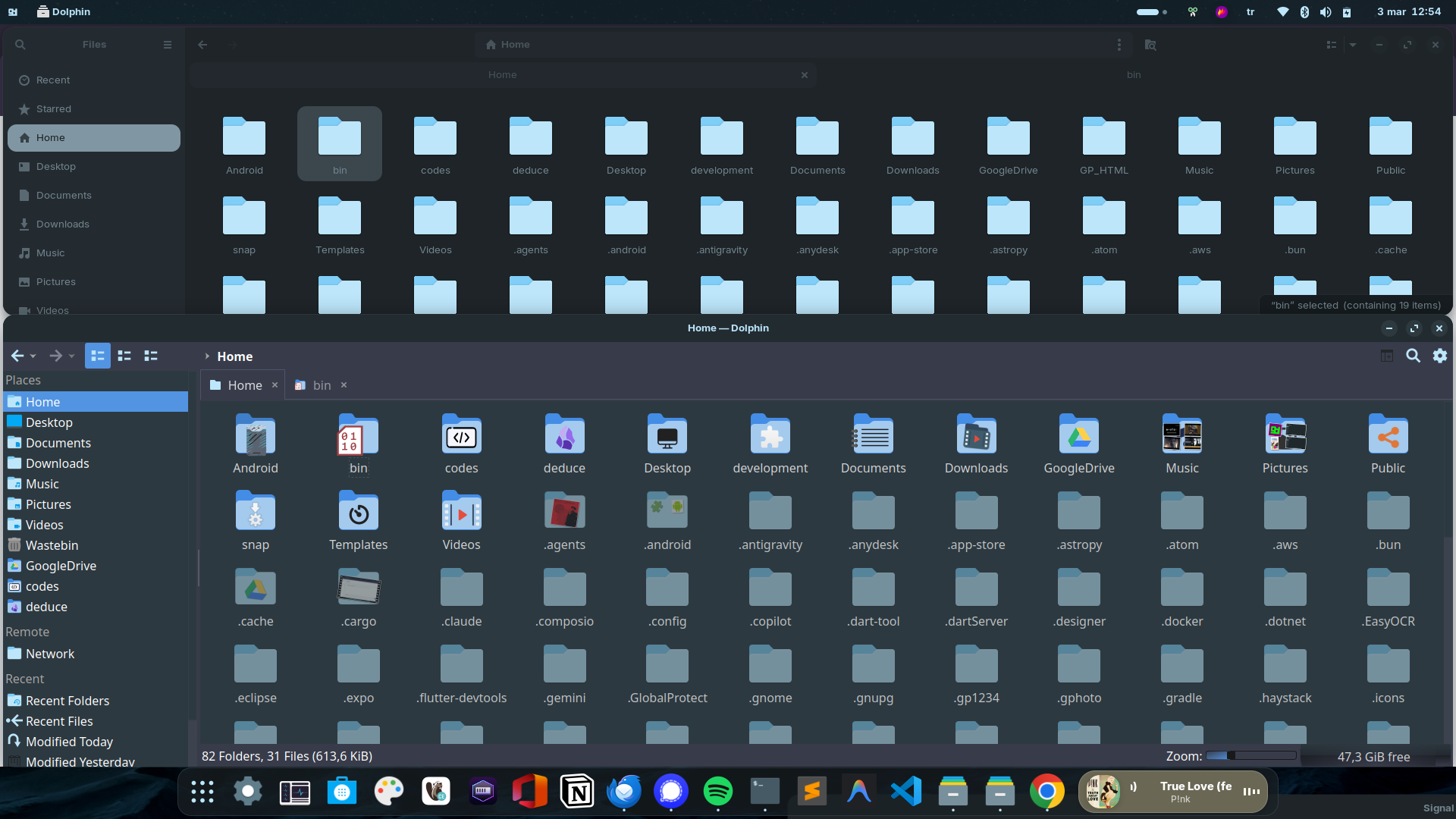Open Recent Files in the sidebar
This screenshot has width=1456, height=819.
pos(59,721)
